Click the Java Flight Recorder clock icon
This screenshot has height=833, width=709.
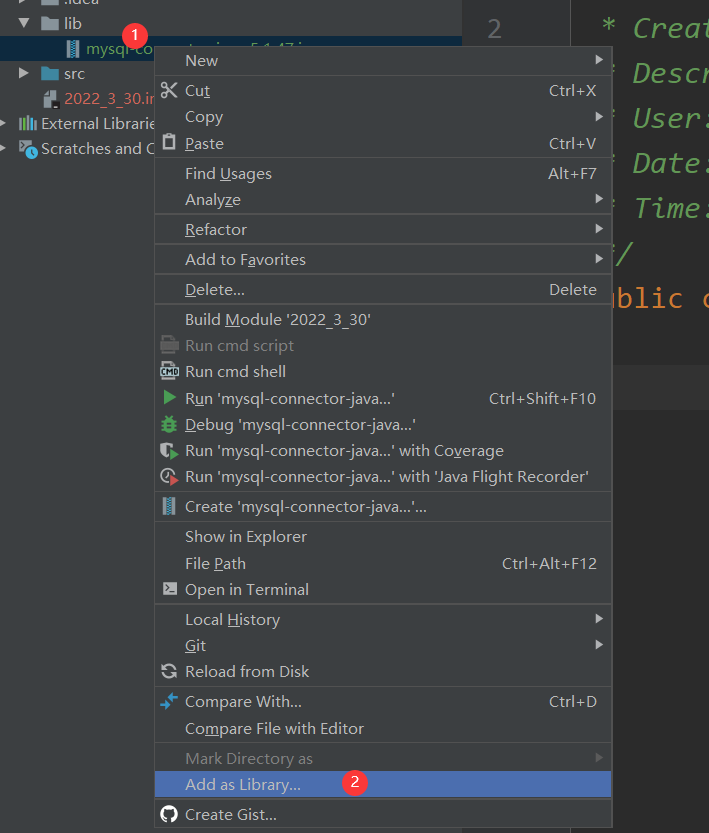[169, 477]
